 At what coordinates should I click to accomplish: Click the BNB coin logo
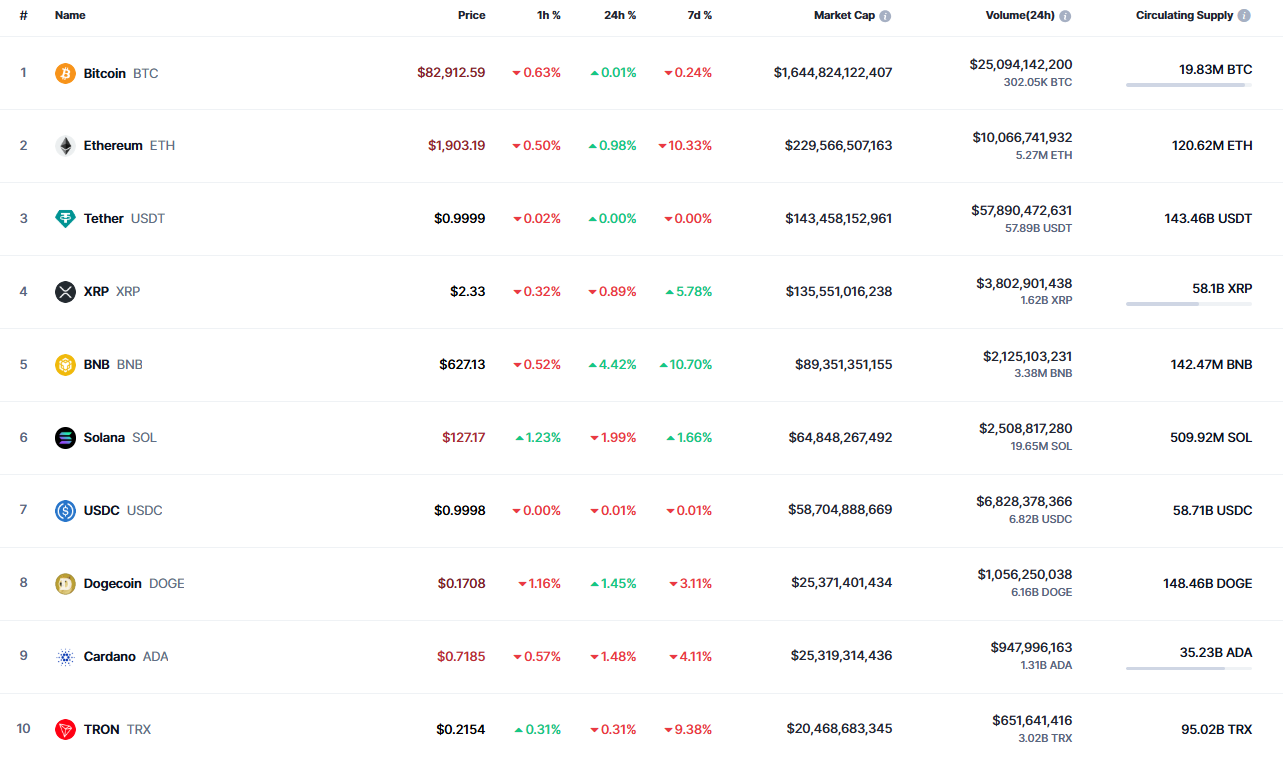click(65, 365)
